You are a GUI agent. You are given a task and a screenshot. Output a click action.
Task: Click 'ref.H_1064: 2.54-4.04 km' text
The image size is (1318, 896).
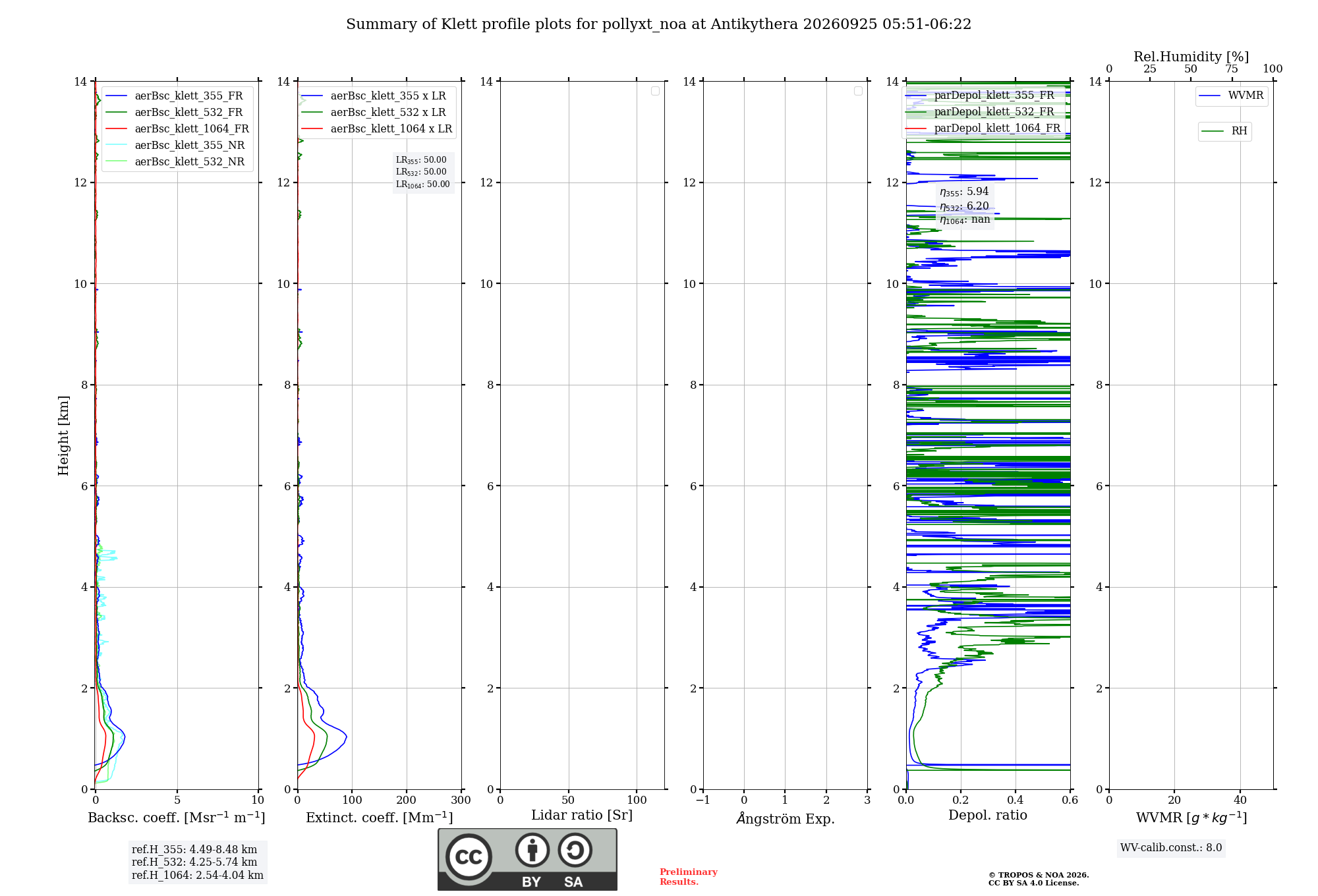(x=198, y=876)
